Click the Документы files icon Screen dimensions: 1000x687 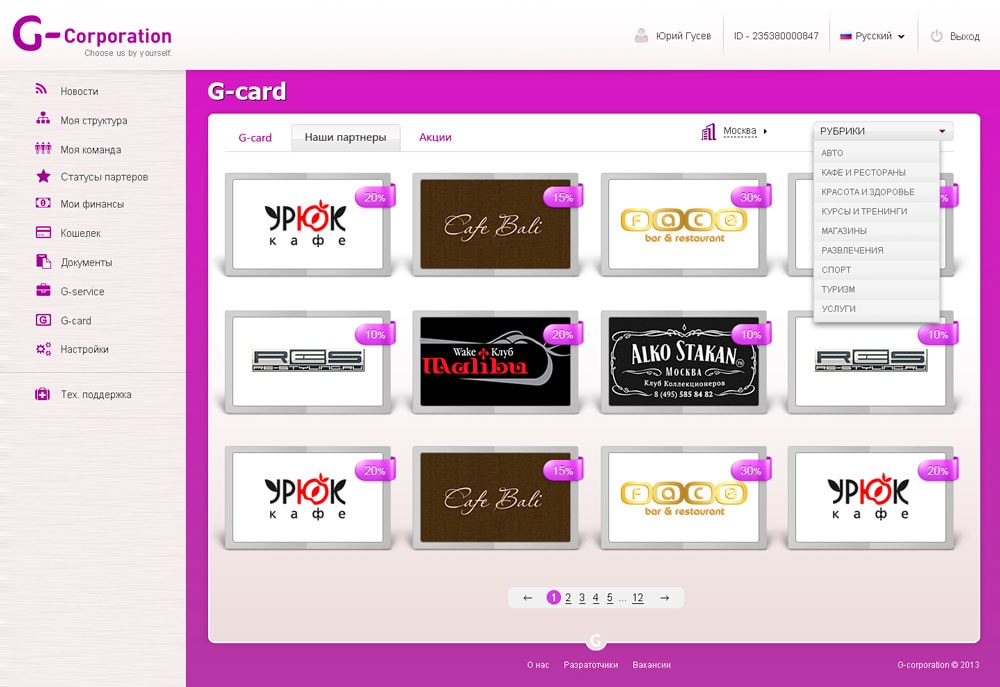[x=43, y=261]
